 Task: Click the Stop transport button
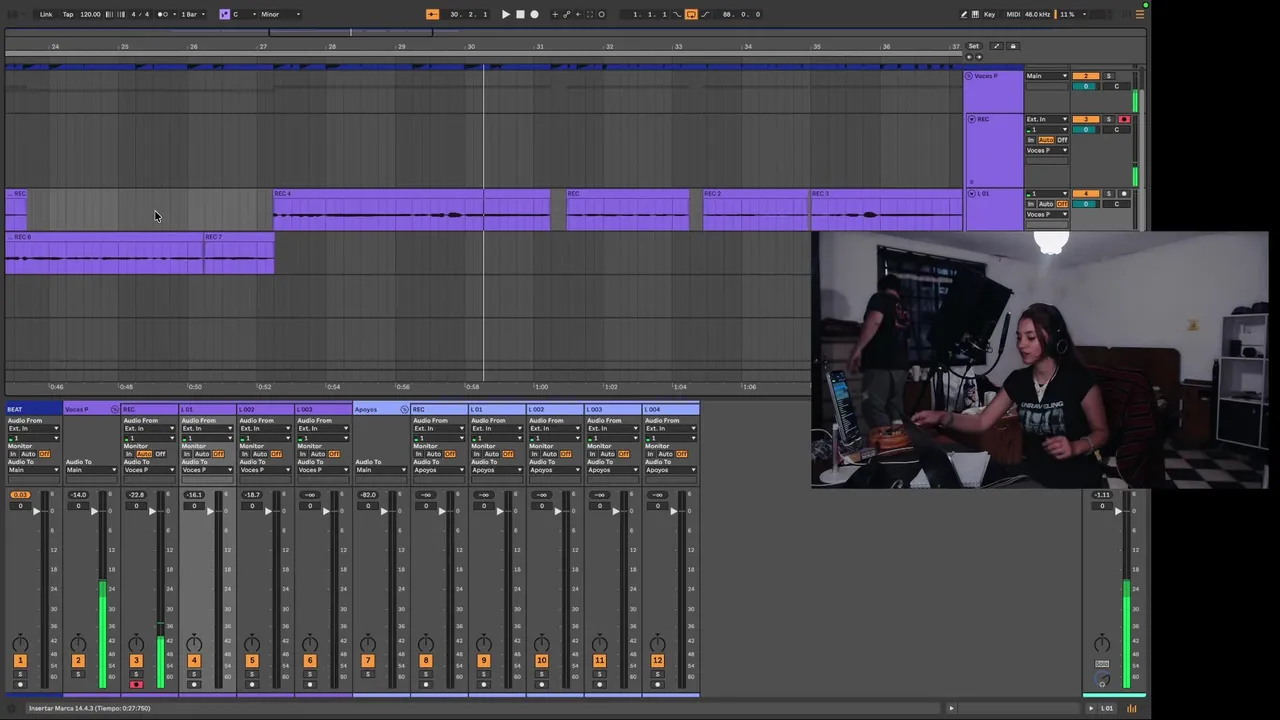tap(520, 14)
